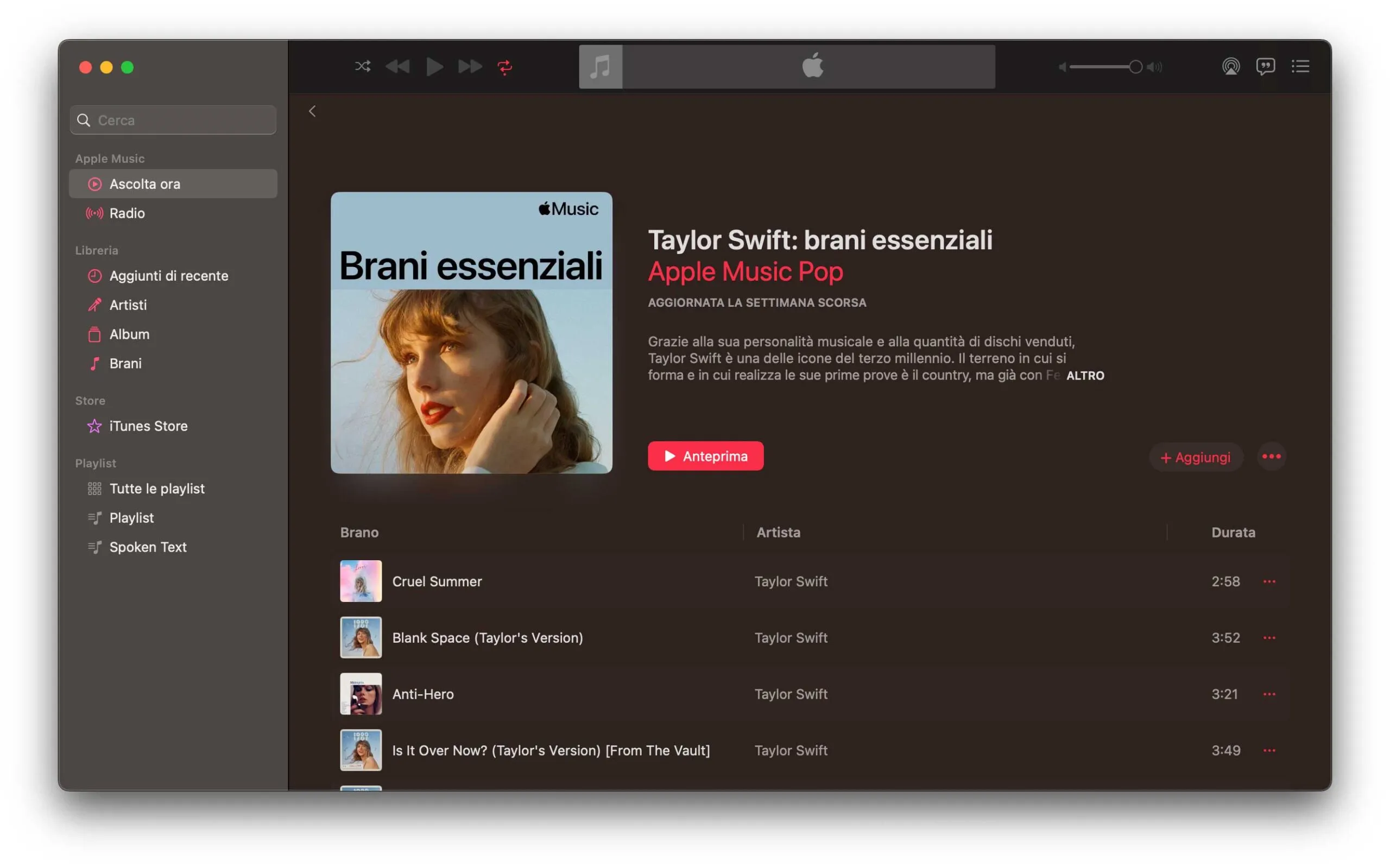Expand the playlist description via ALTRO
Image resolution: width=1390 pixels, height=868 pixels.
click(x=1085, y=376)
